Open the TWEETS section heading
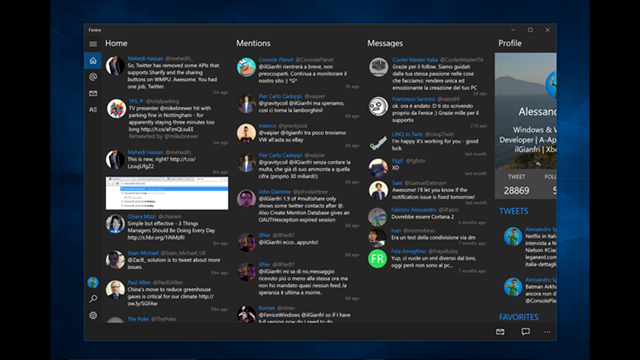Image resolution: width=640 pixels, height=360 pixels. point(513,211)
